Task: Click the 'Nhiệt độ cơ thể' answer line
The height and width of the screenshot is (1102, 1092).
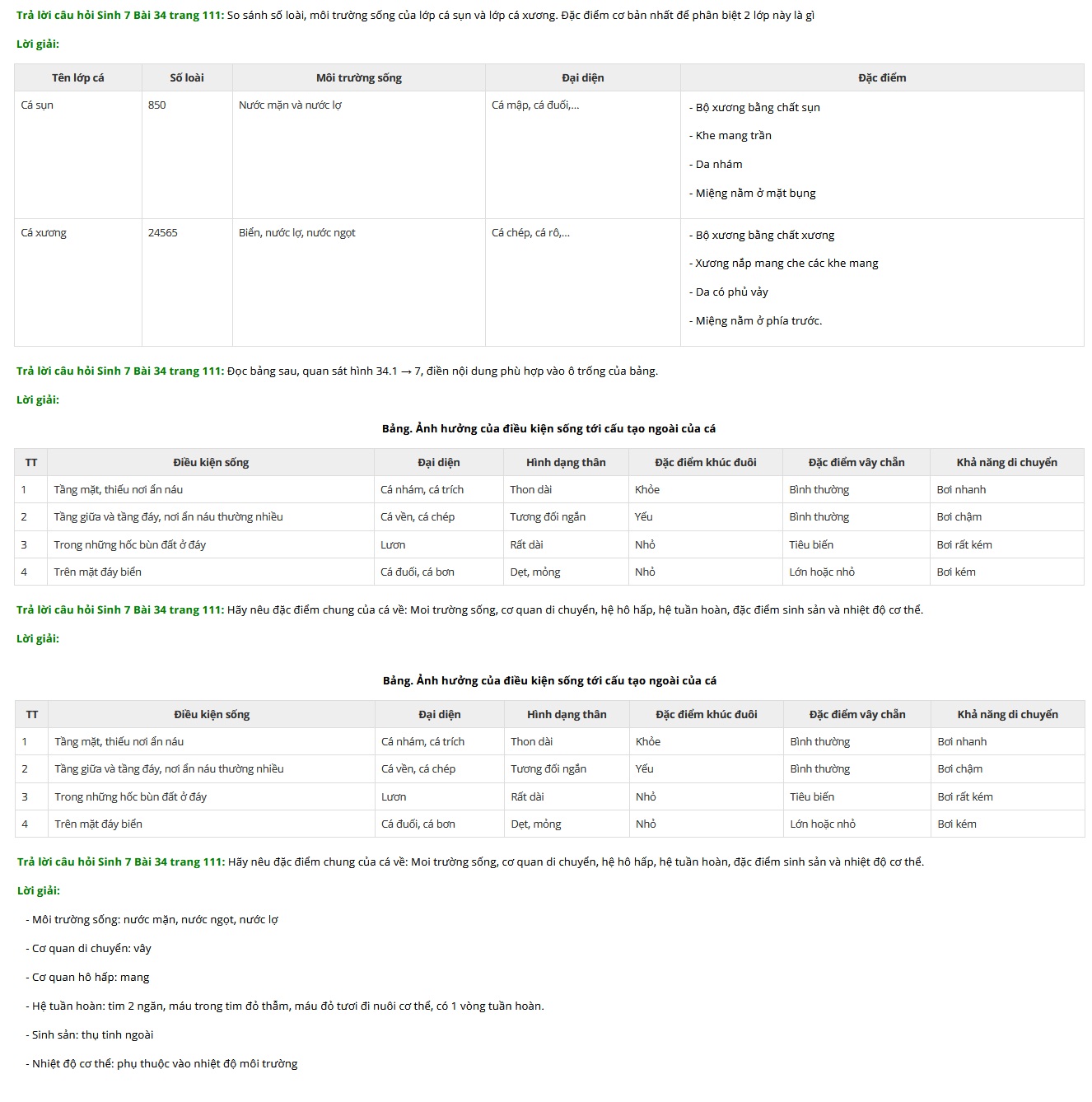Action: (x=165, y=1064)
